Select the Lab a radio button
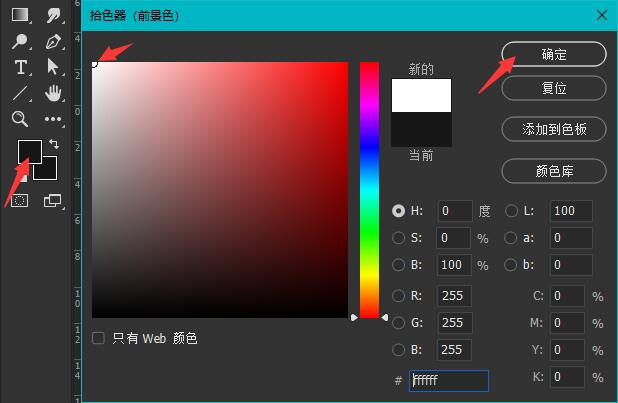 pyautogui.click(x=510, y=238)
